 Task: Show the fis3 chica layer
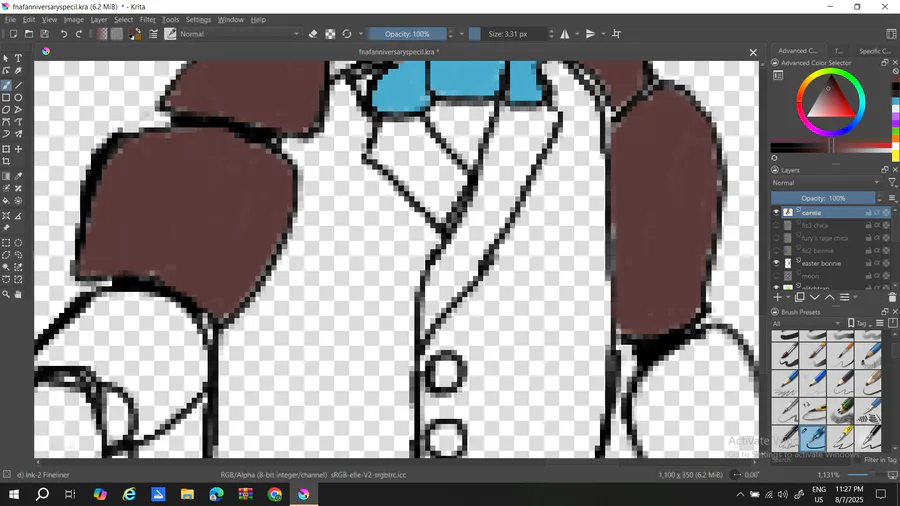[776, 225]
